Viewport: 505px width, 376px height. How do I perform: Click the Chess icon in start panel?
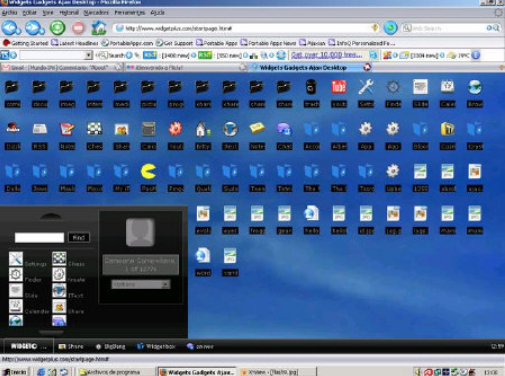59,259
